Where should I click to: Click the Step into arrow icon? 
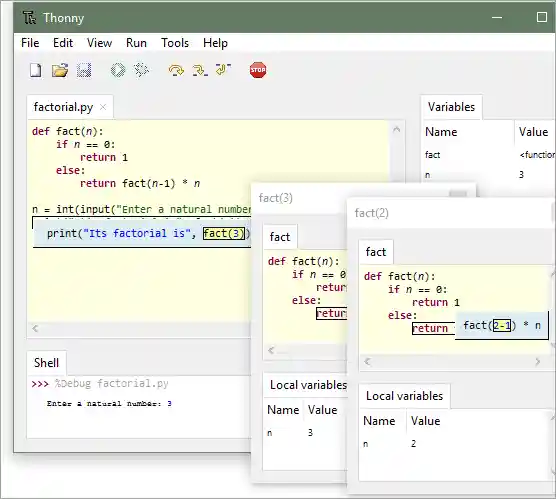[200, 70]
